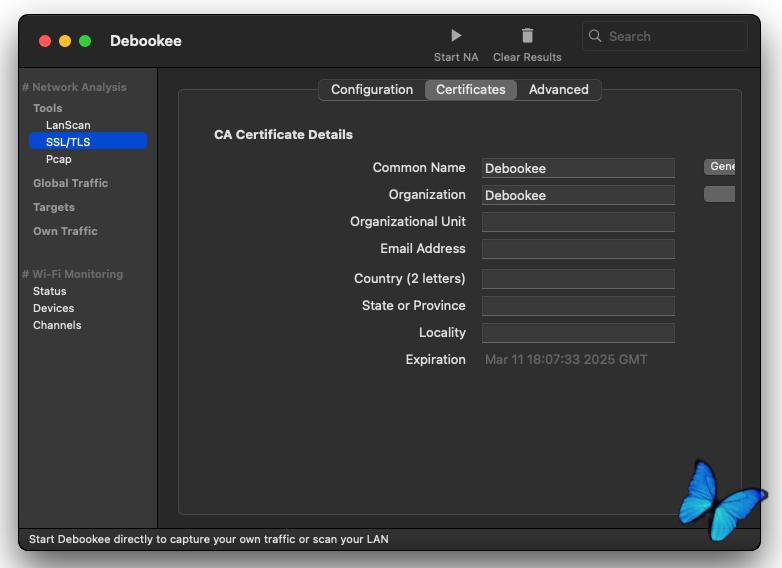The width and height of the screenshot is (782, 568).
Task: Click the magnifying glass search icon
Action: pyautogui.click(x=596, y=36)
